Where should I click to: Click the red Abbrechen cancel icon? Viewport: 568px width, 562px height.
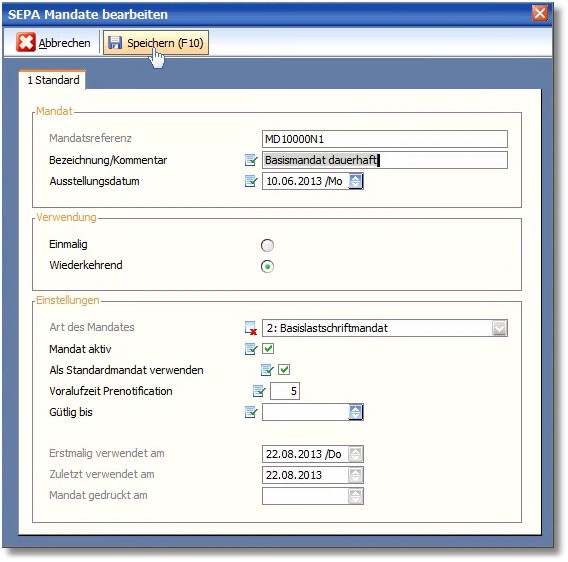[25, 42]
